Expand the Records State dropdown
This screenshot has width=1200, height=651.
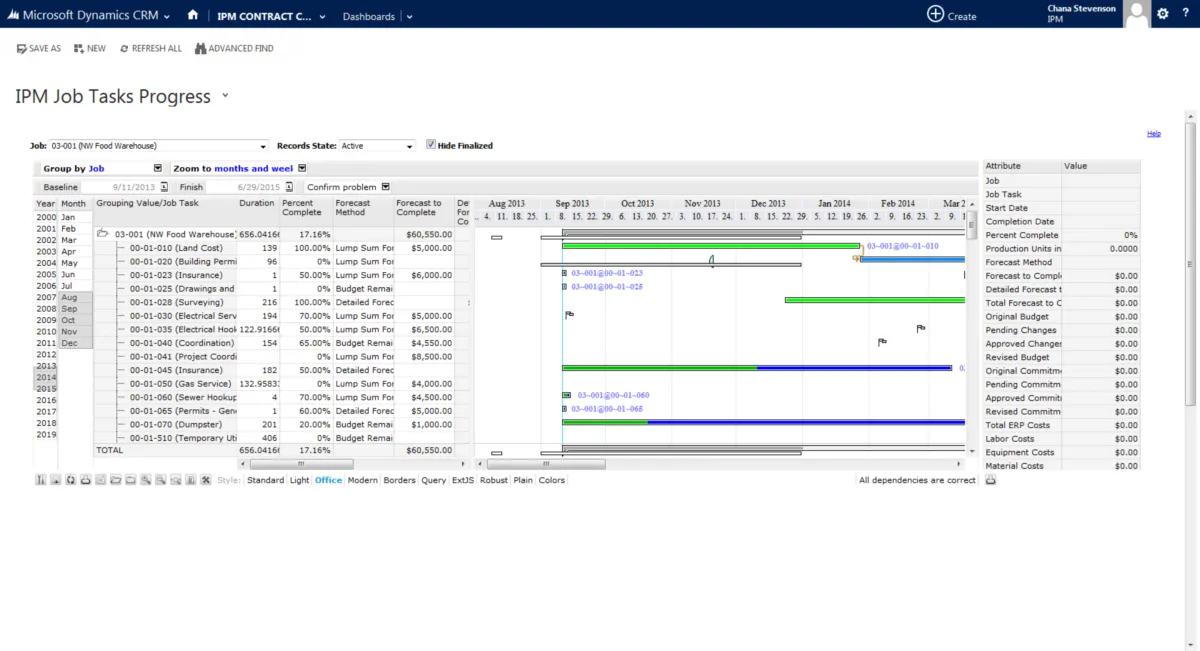(409, 146)
